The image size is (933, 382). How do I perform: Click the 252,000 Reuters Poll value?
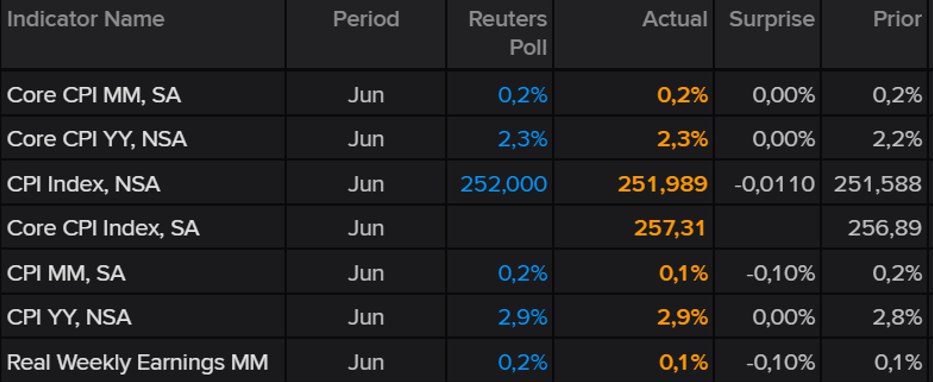tap(503, 184)
